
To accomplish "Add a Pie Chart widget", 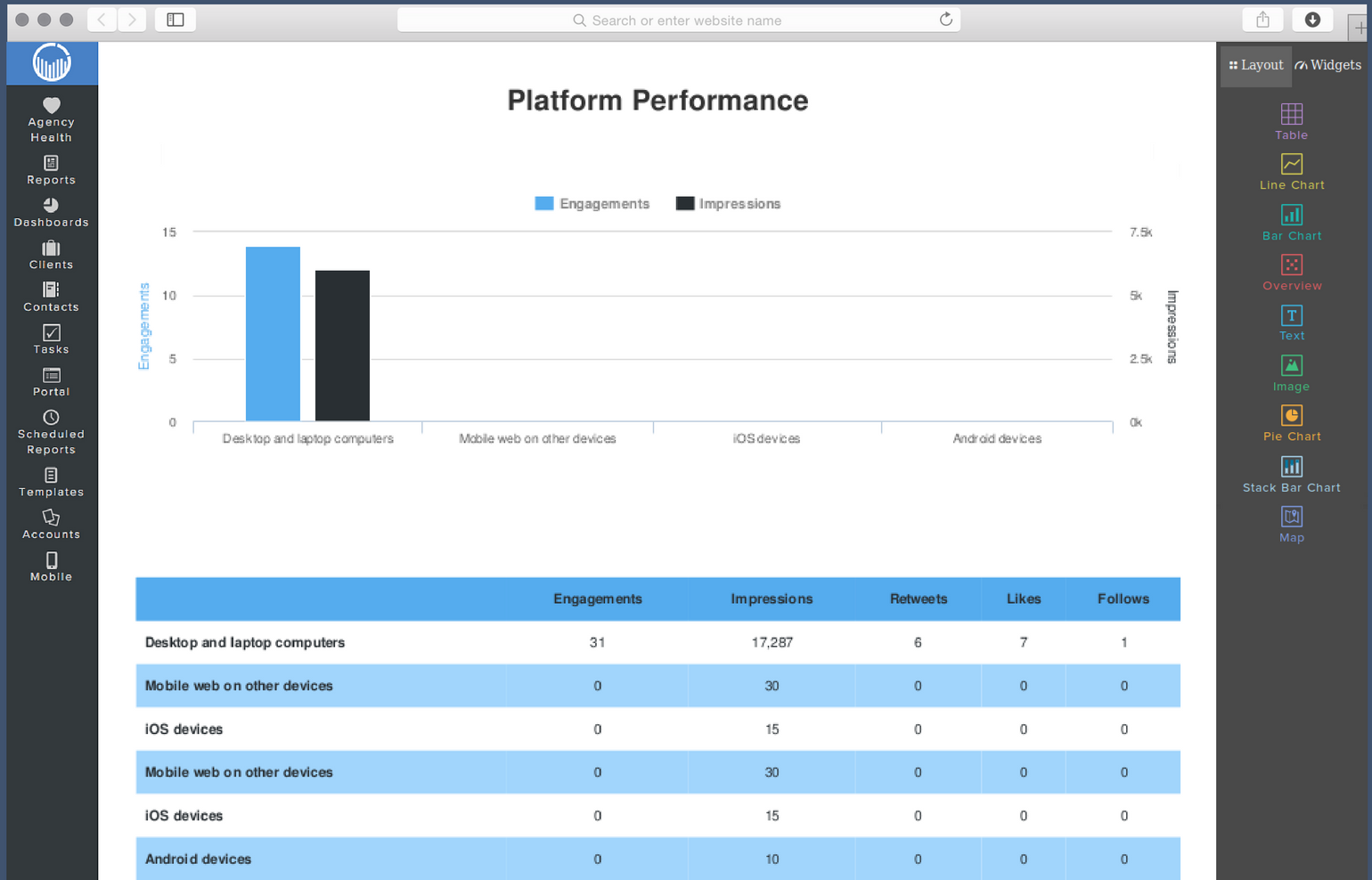I will [x=1291, y=422].
